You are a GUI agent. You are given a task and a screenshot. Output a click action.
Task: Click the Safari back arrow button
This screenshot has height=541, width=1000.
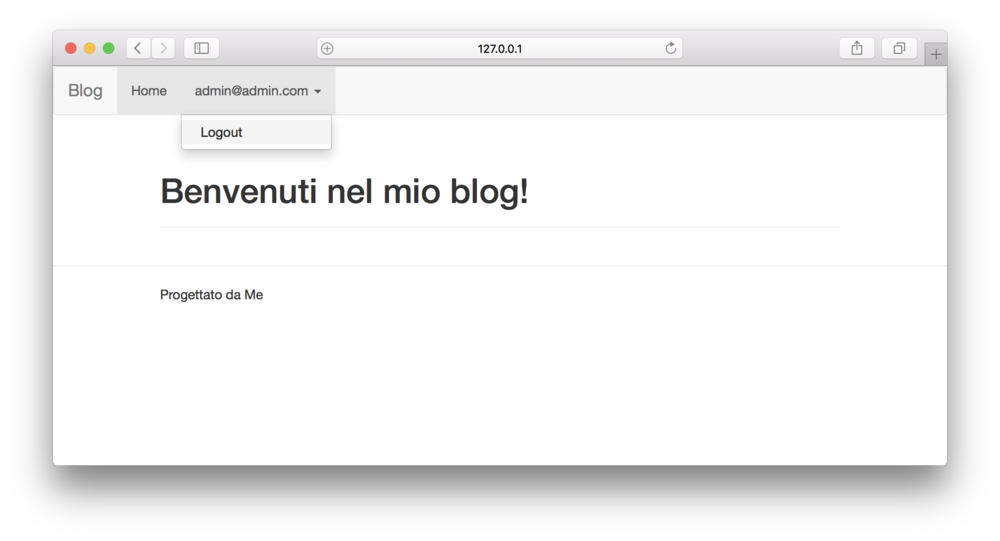[138, 48]
